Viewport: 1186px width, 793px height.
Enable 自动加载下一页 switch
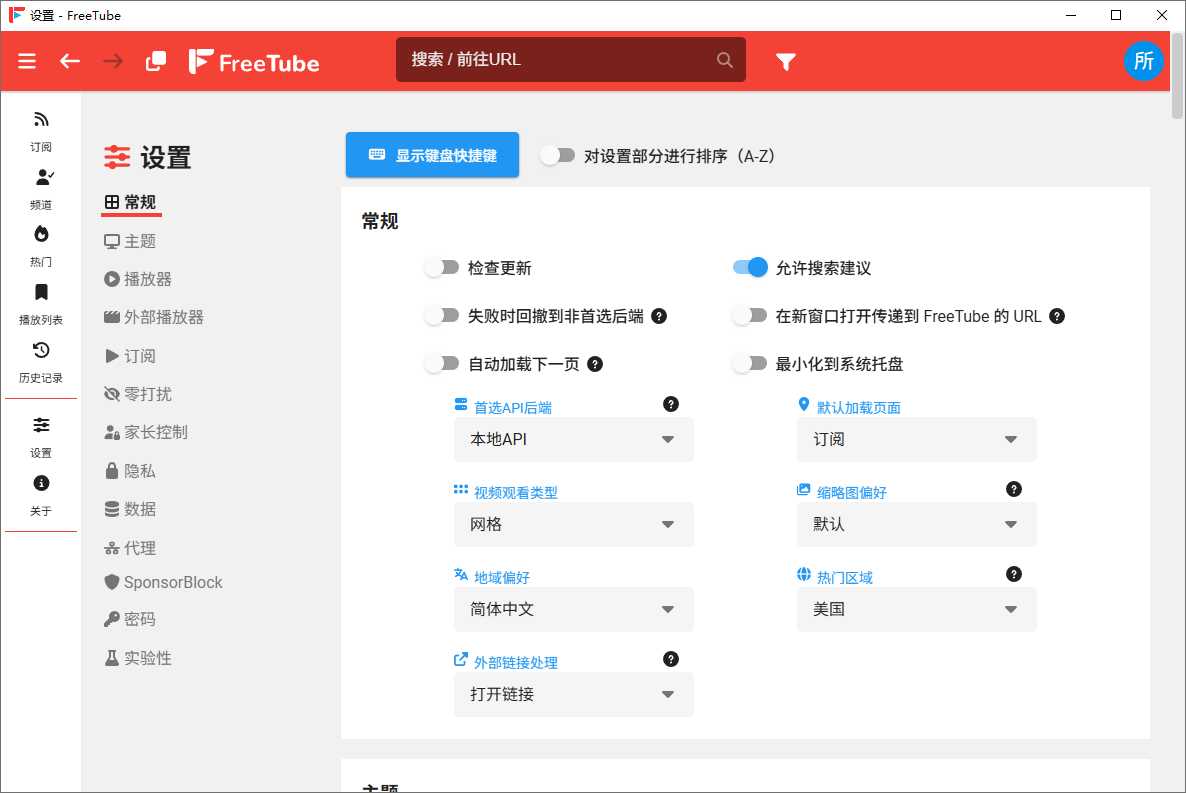(x=442, y=364)
